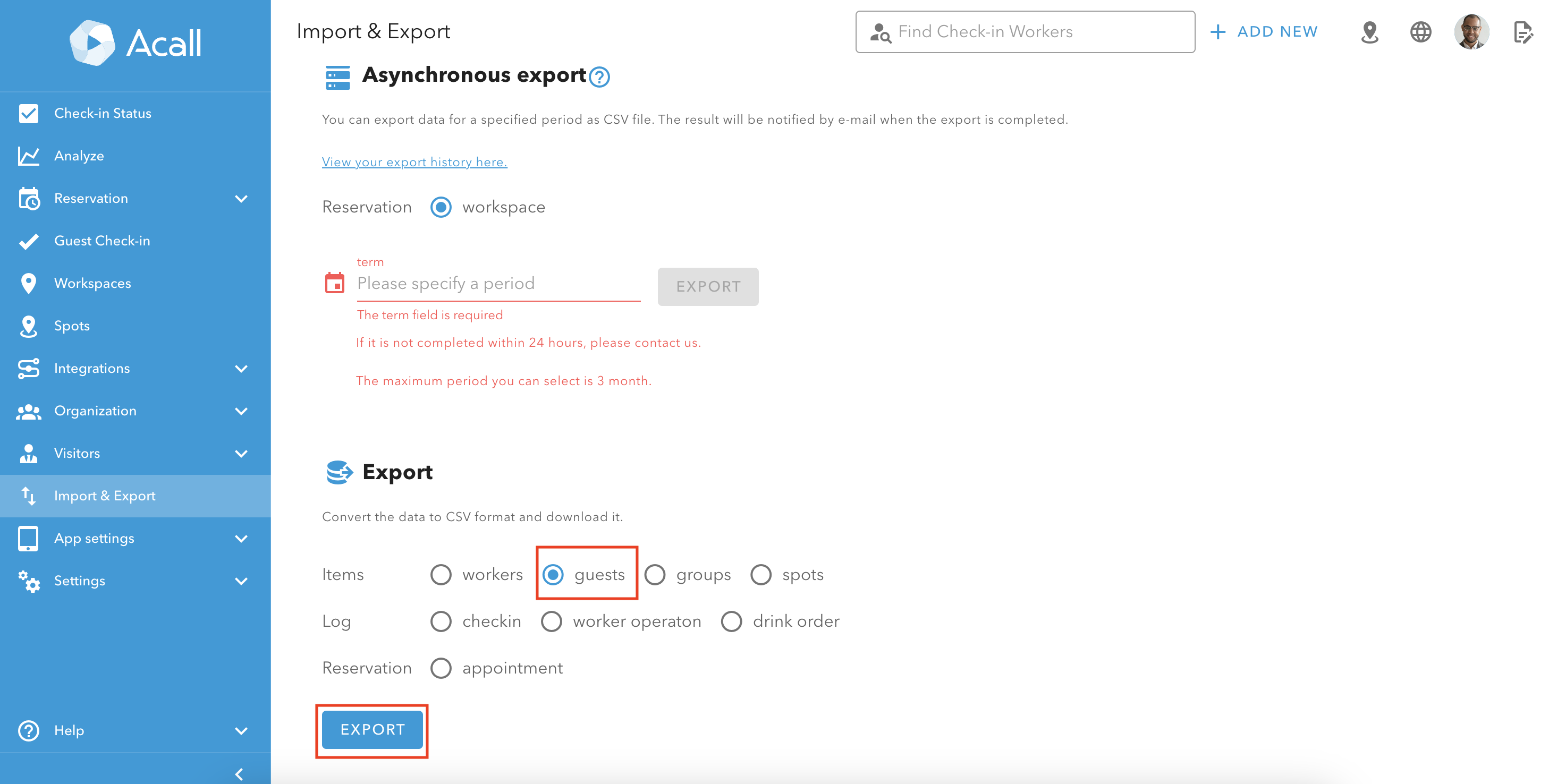
Task: Click the globe language icon
Action: point(1420,32)
